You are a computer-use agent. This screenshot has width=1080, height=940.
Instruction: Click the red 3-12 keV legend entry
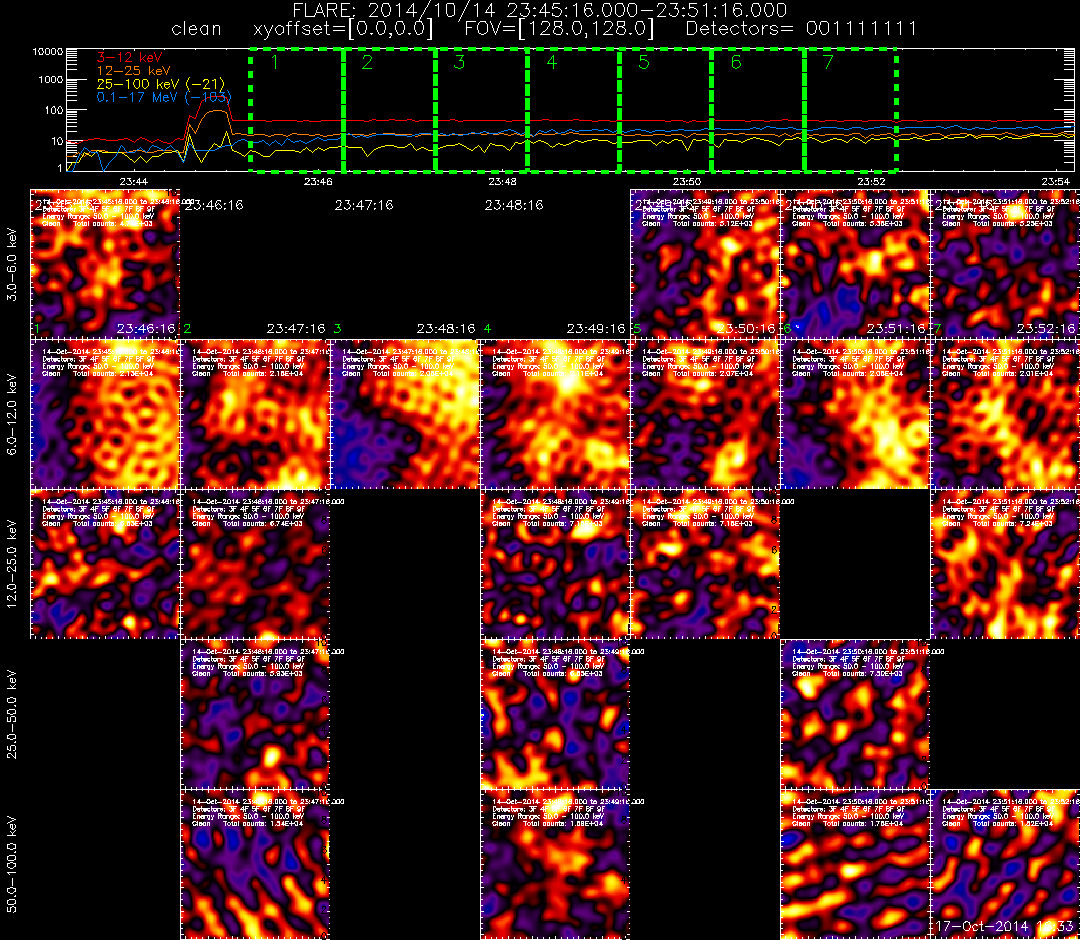[129, 57]
